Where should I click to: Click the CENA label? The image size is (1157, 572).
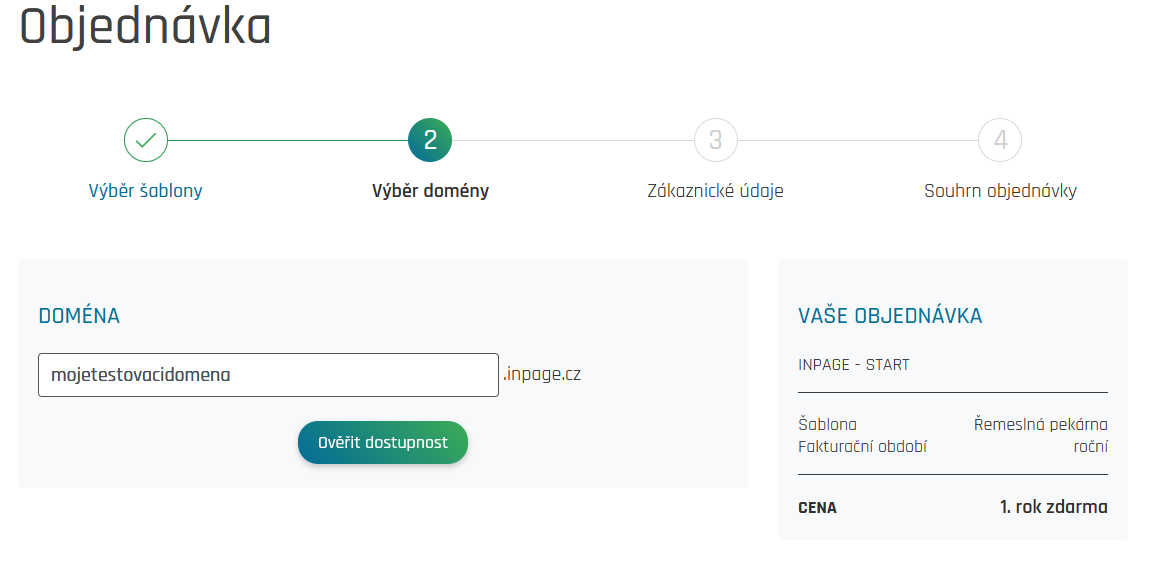(817, 508)
